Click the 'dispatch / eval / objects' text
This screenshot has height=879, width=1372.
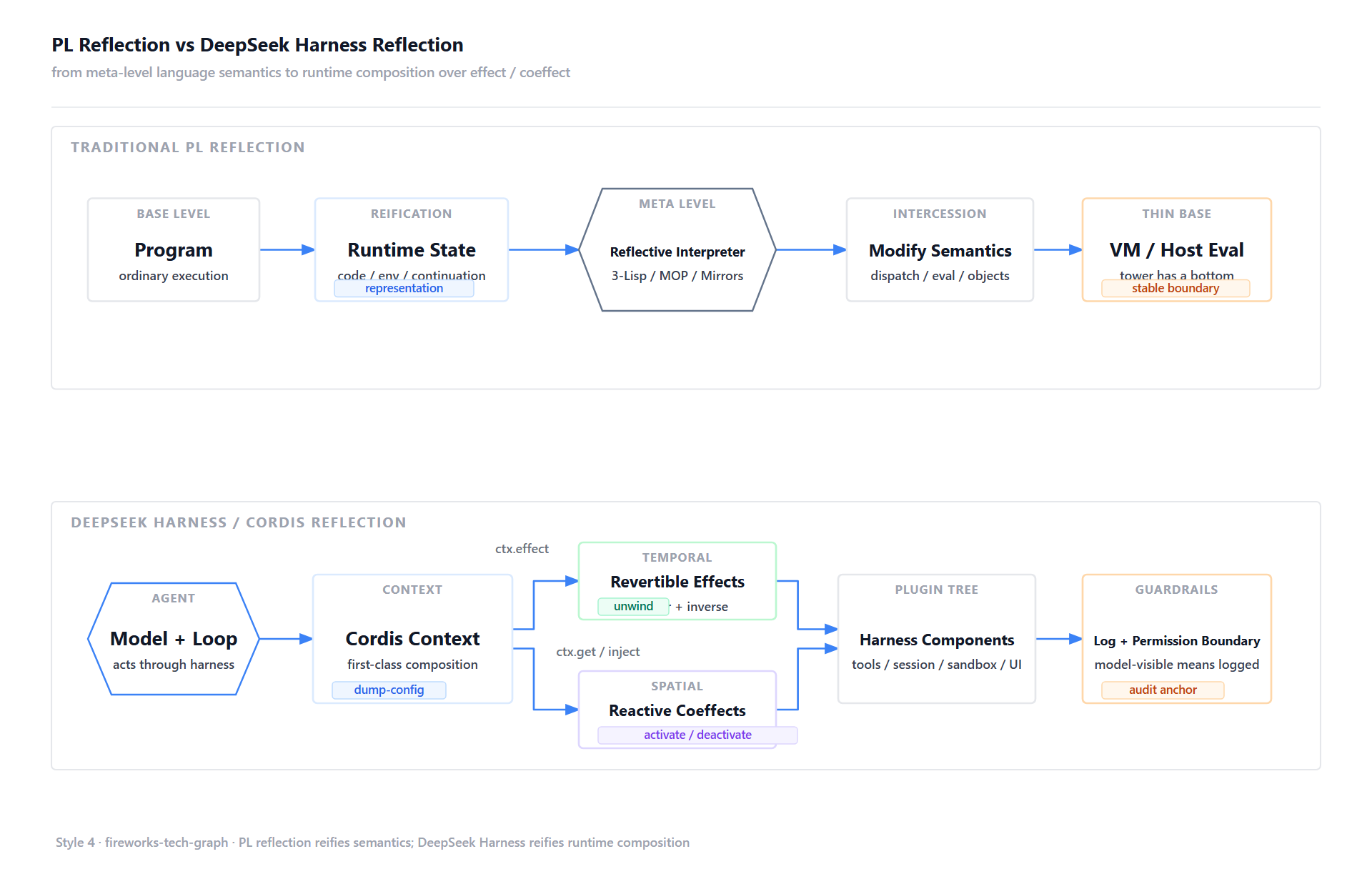(940, 276)
